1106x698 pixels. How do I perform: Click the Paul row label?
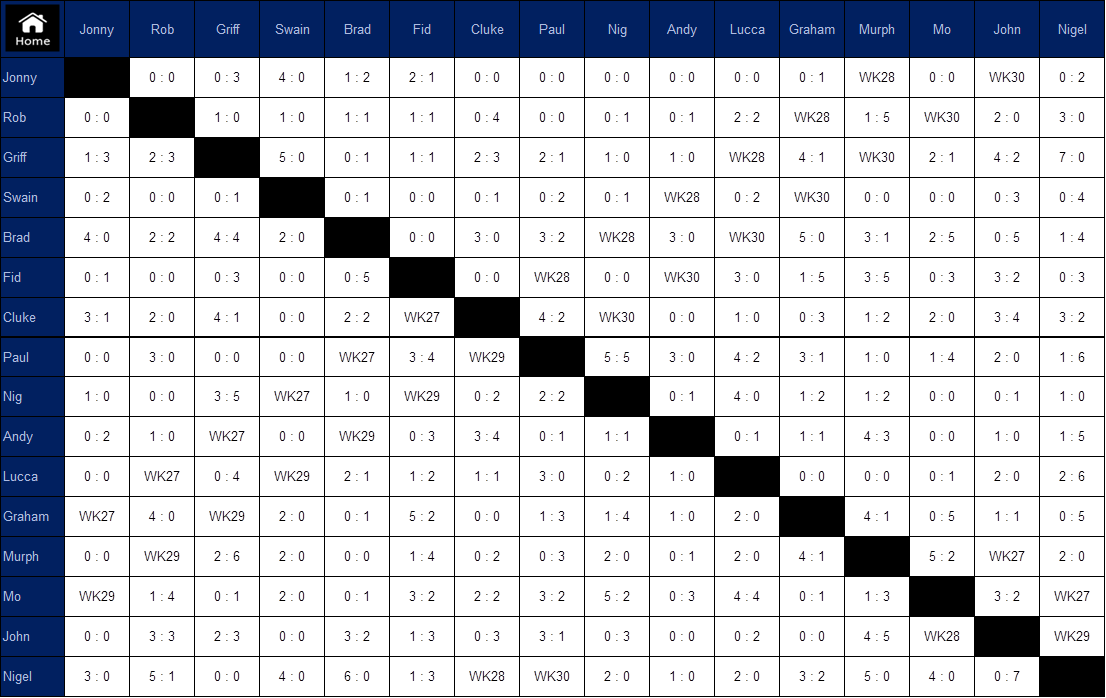(32, 357)
